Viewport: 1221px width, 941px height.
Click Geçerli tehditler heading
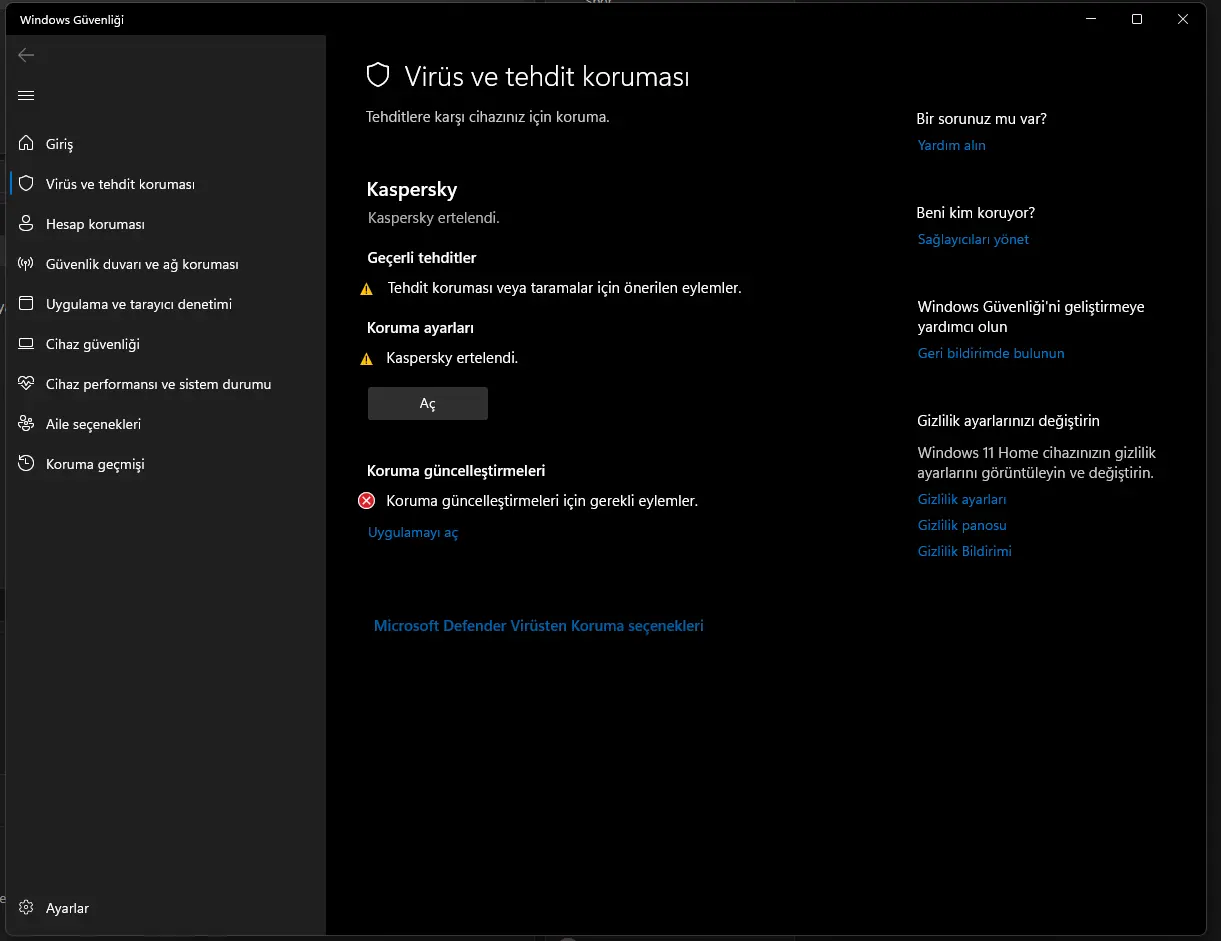coord(422,258)
